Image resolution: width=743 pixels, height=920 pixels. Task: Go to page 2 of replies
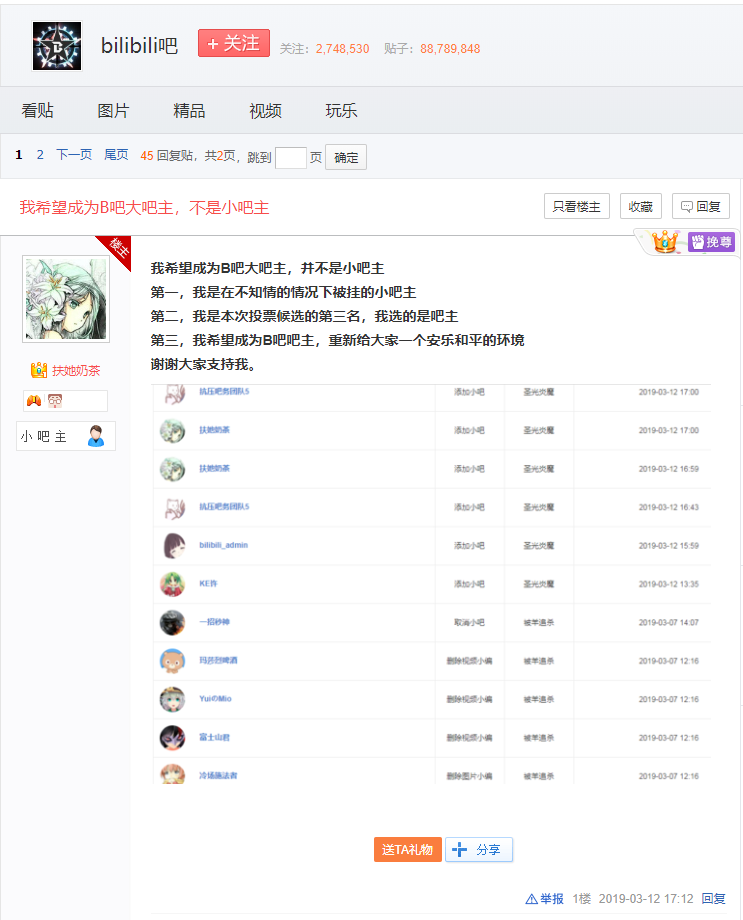coord(40,155)
